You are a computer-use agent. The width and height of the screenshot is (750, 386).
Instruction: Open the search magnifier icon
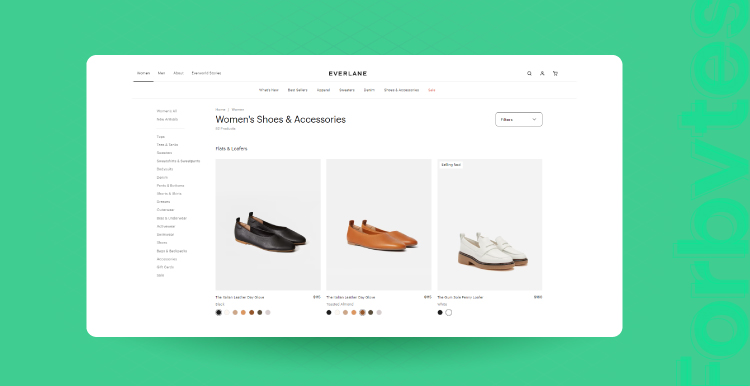coord(529,74)
